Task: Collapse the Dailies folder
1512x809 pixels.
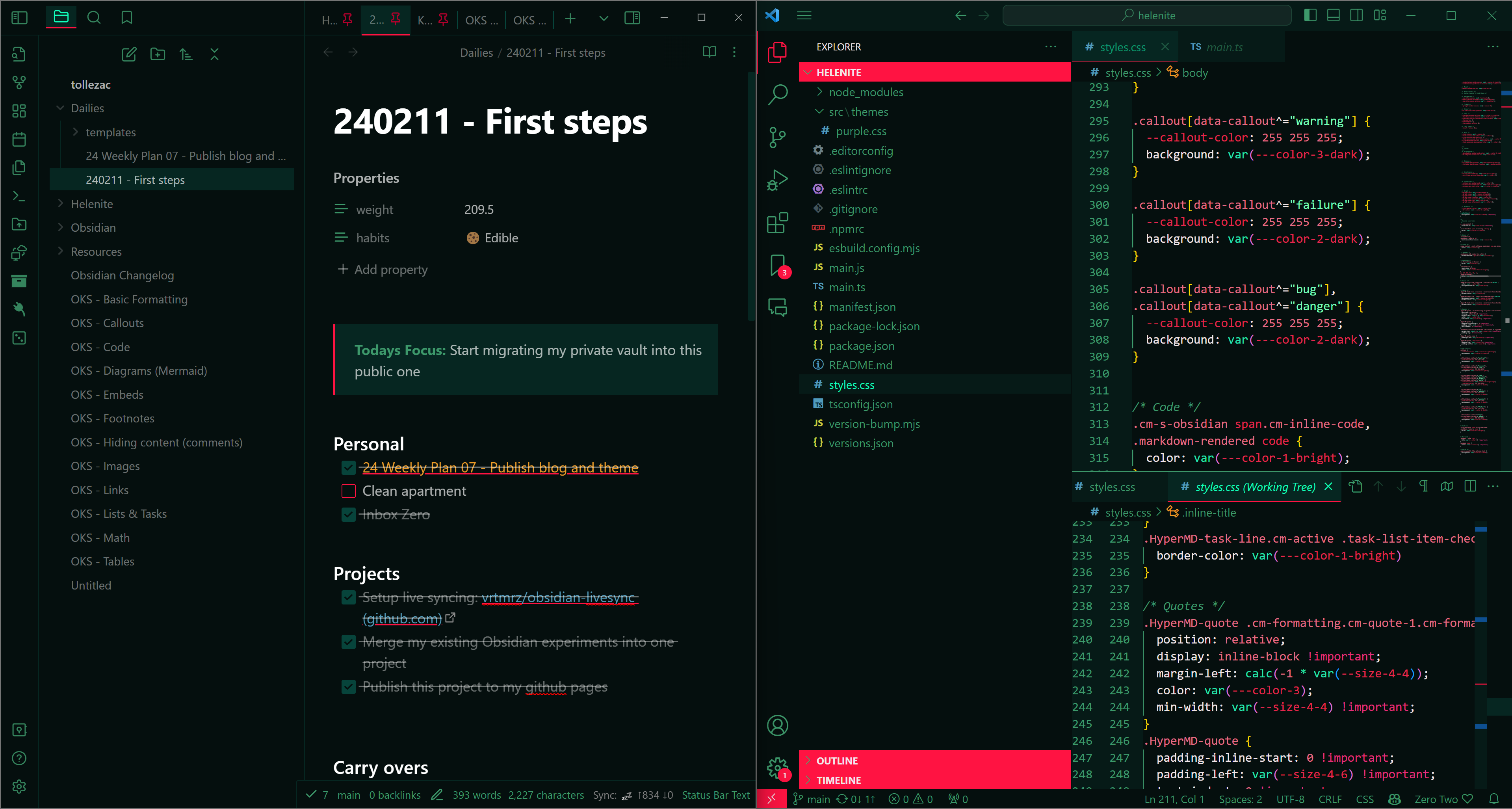Action: click(x=60, y=108)
